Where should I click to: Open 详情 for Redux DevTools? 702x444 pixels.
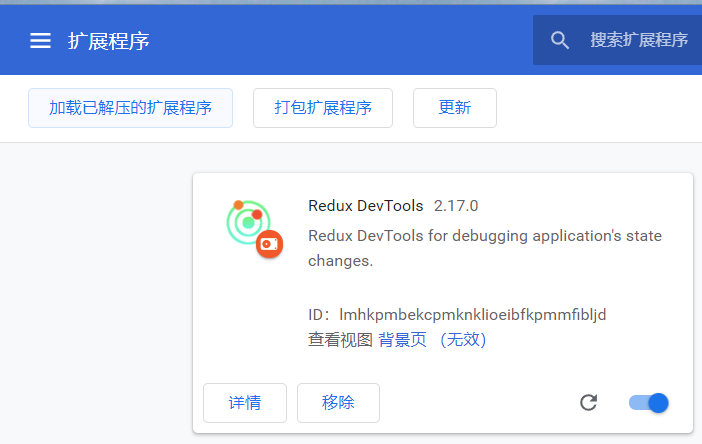click(245, 403)
